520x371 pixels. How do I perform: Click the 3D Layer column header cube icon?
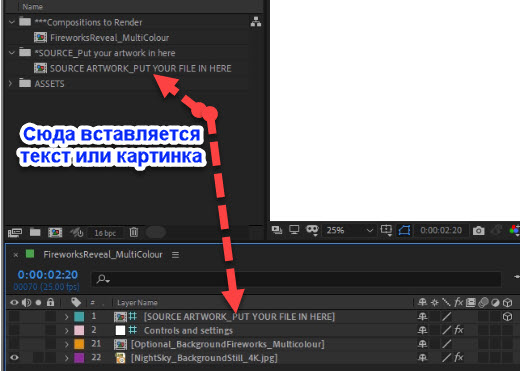(507, 302)
